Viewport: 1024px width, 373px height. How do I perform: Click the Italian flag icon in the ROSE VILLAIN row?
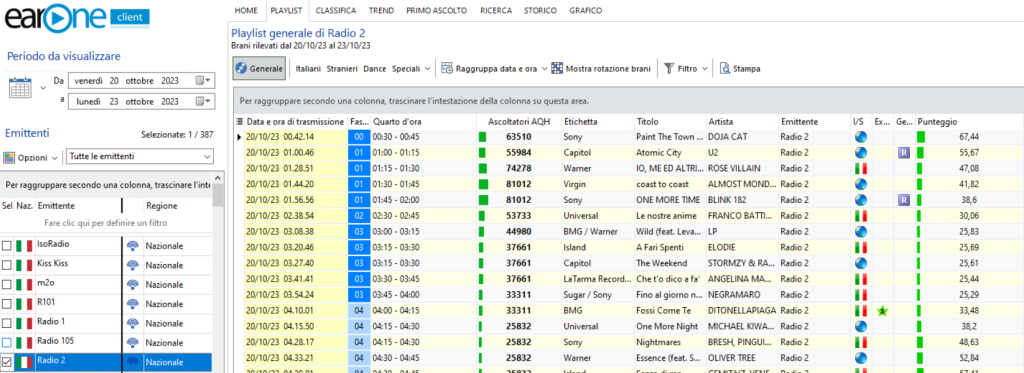pyautogui.click(x=861, y=169)
